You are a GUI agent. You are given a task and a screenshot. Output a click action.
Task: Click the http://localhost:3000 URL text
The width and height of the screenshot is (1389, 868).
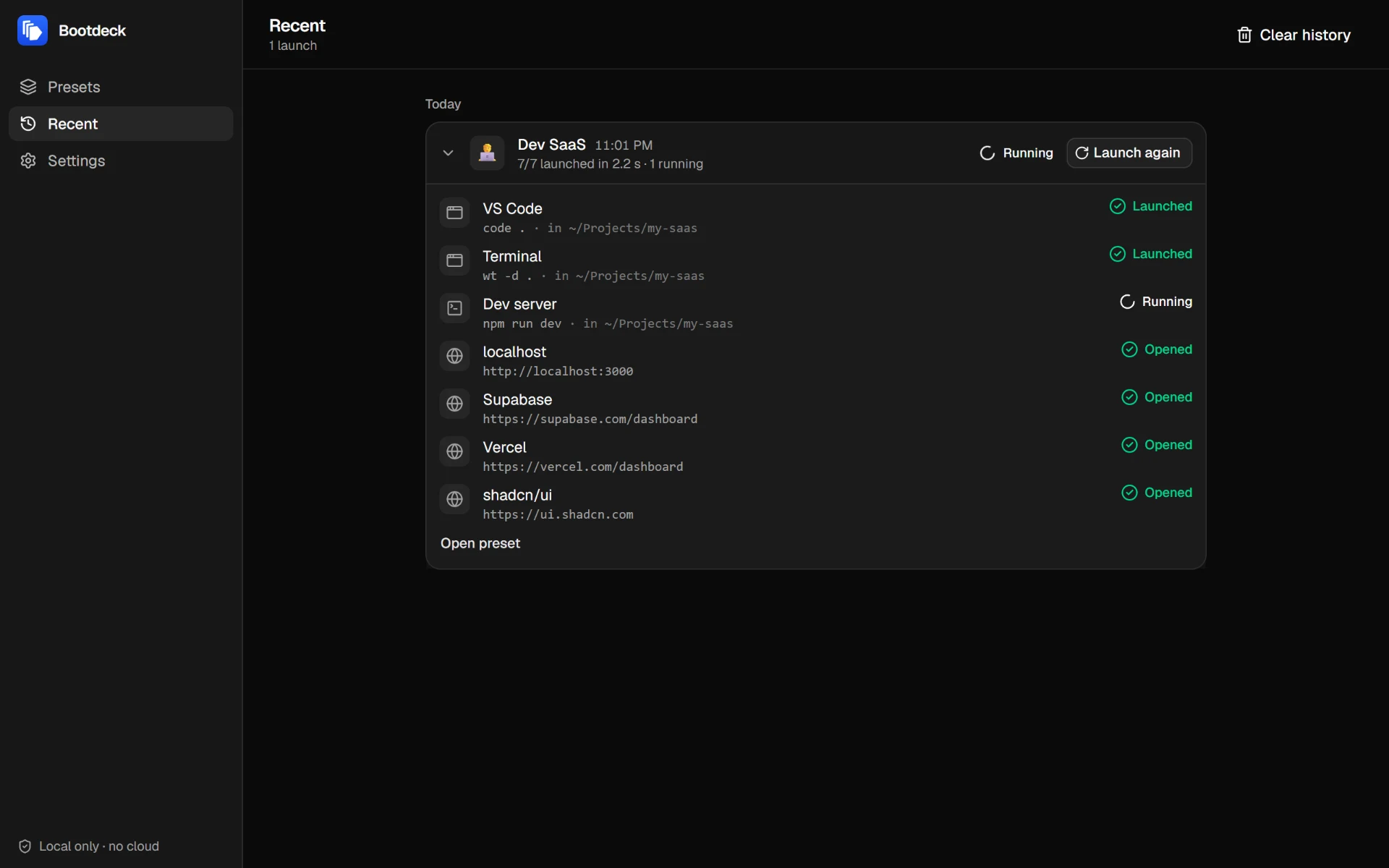coord(558,371)
